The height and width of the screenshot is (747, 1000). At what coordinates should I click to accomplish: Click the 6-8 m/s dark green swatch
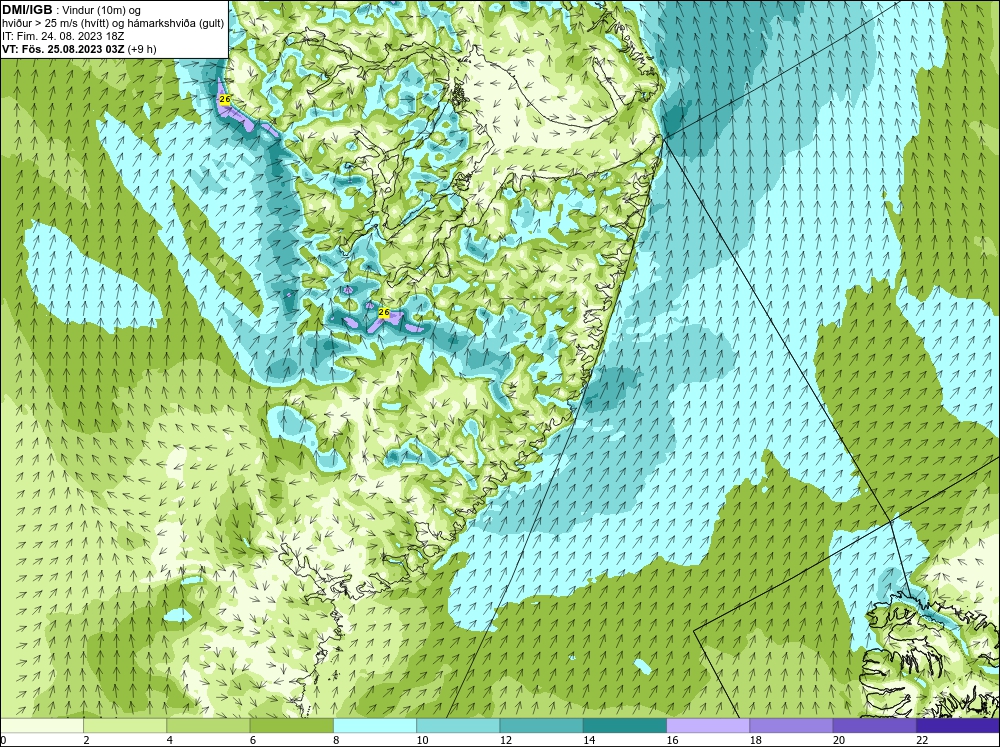(x=291, y=726)
